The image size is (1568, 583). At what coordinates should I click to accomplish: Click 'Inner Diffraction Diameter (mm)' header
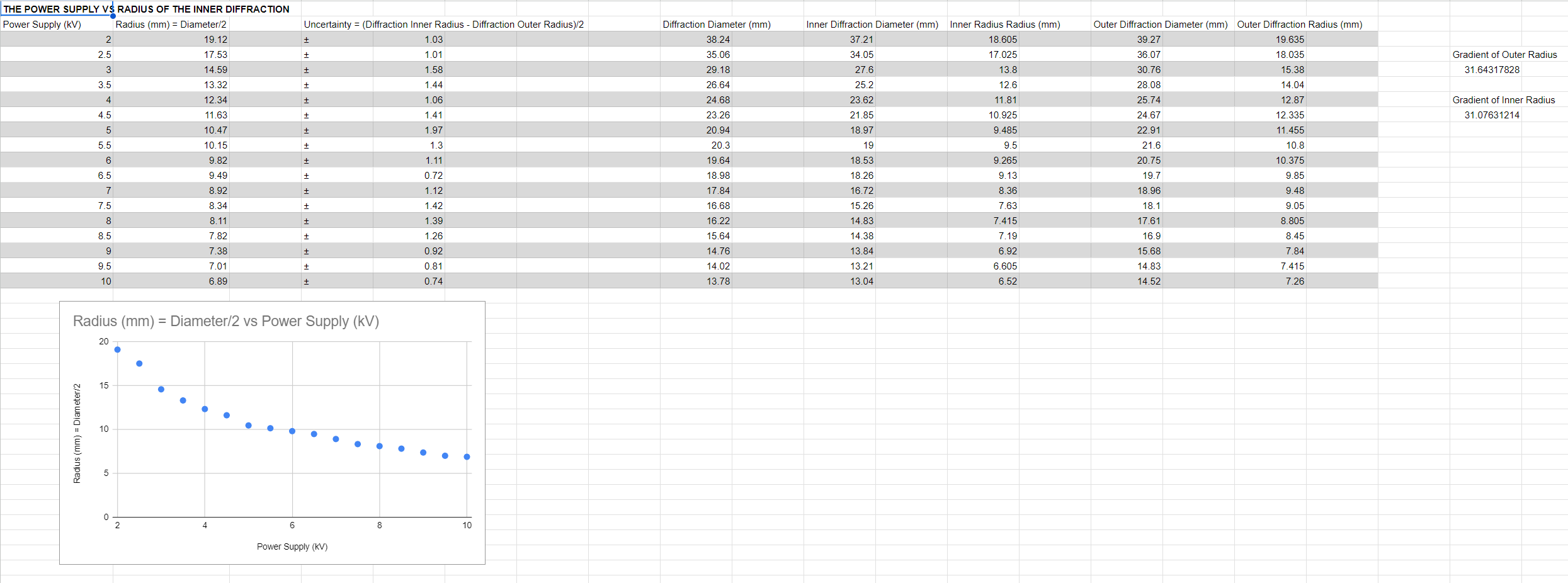[x=872, y=24]
